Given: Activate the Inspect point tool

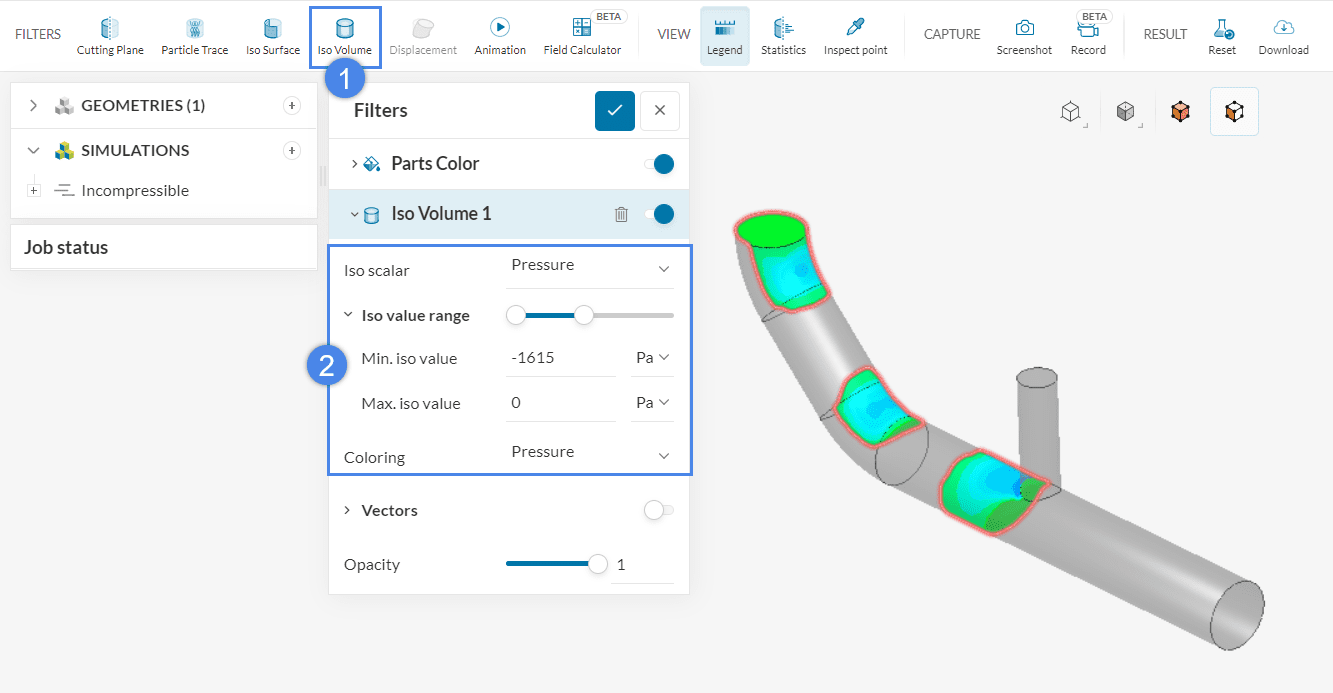Looking at the screenshot, I should pyautogui.click(x=855, y=36).
